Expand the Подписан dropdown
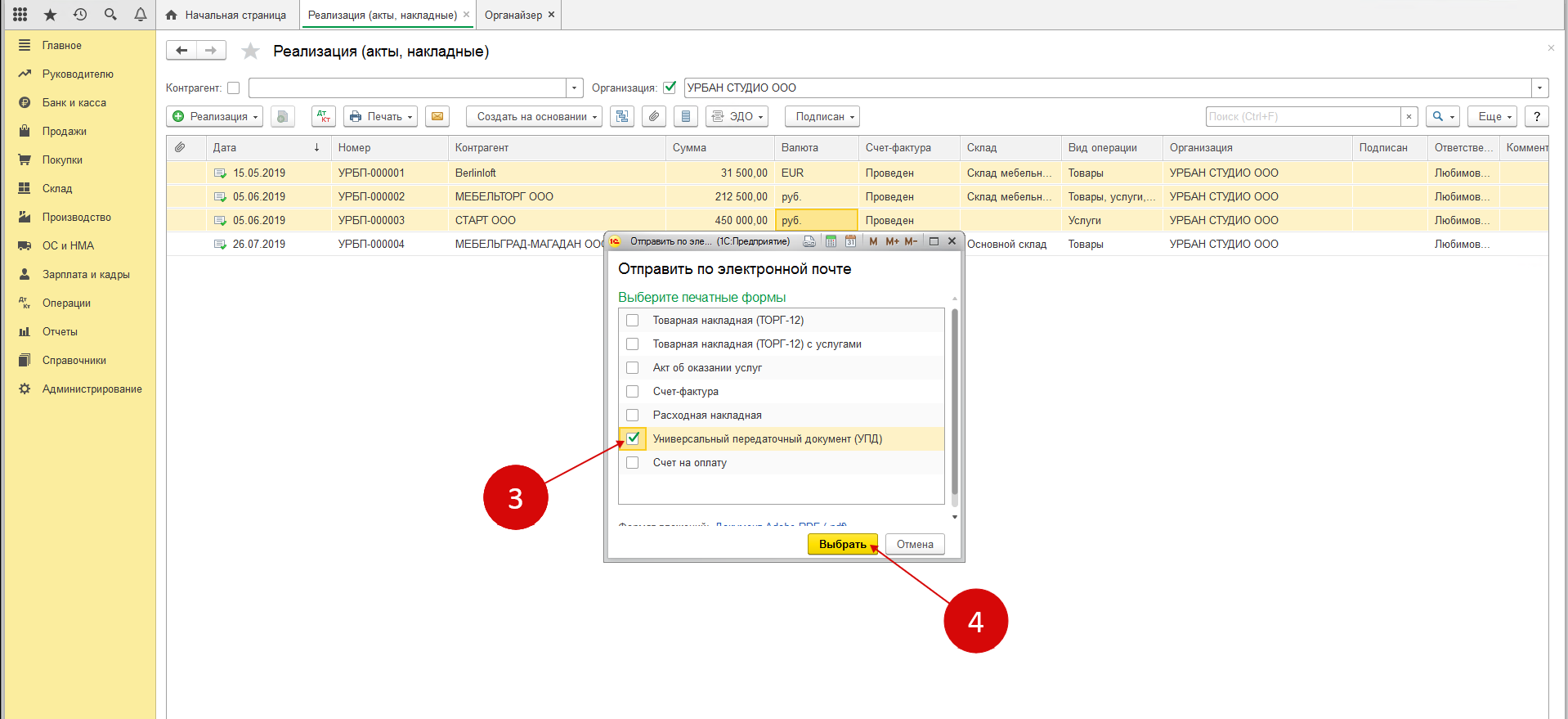The width and height of the screenshot is (1568, 719). click(x=822, y=116)
